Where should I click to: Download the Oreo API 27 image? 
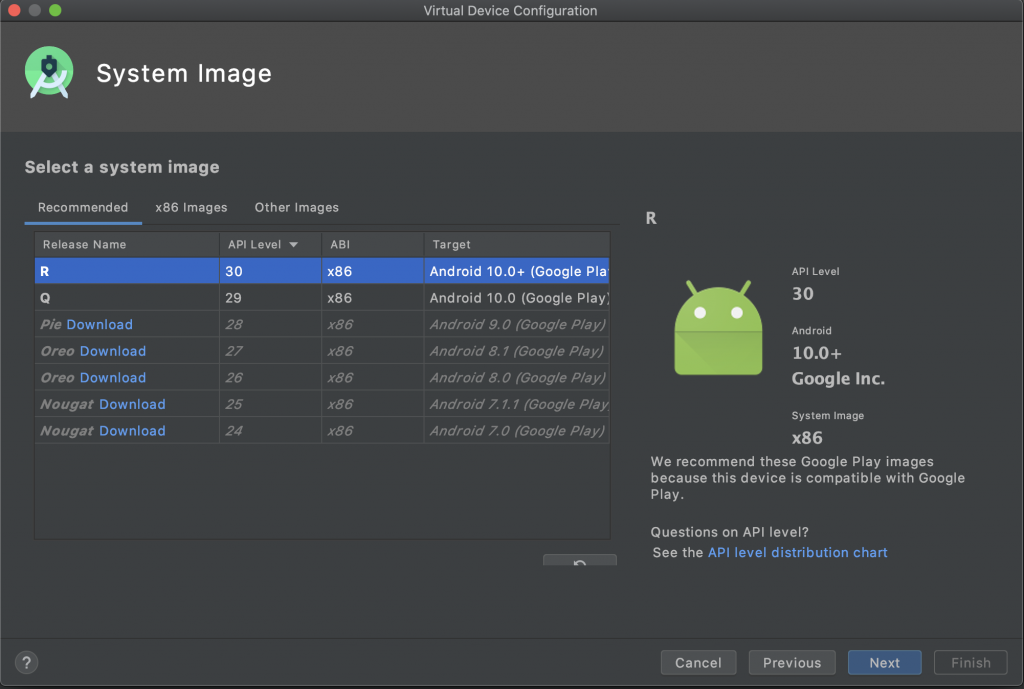(113, 351)
